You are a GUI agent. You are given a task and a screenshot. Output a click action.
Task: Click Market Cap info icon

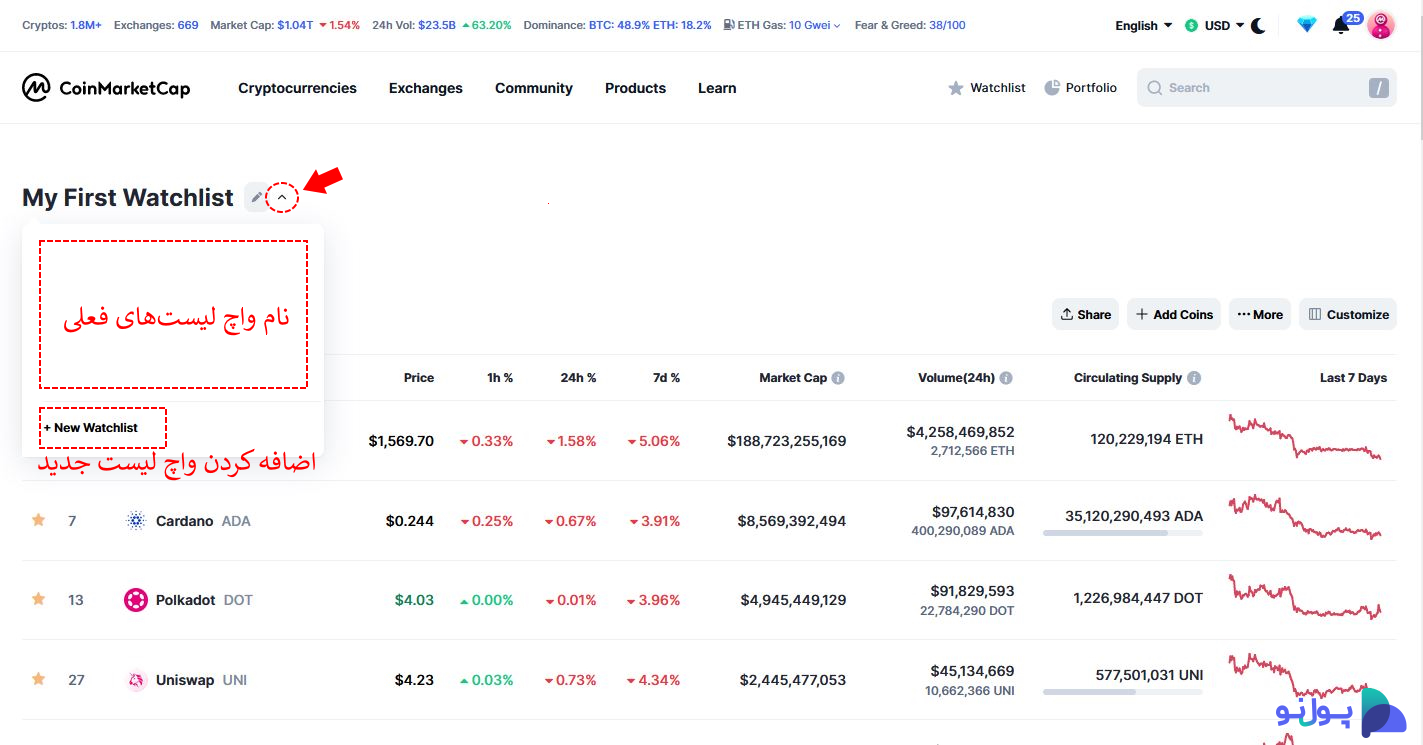point(838,378)
